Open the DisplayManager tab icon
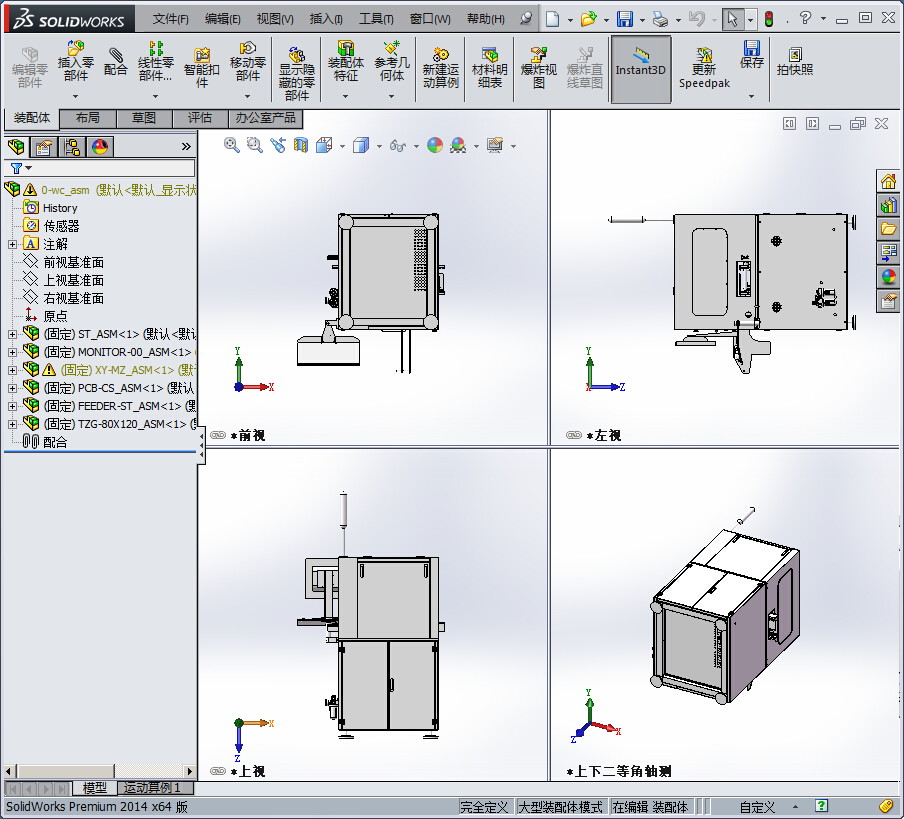 pyautogui.click(x=100, y=147)
